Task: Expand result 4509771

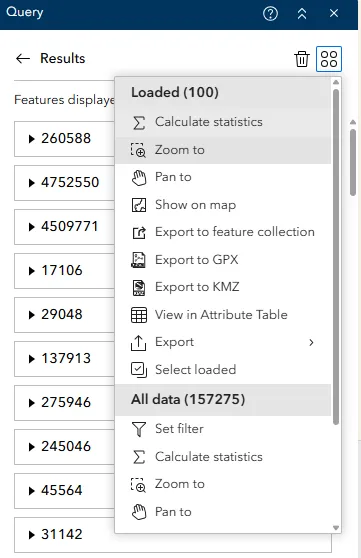Action: point(31,227)
